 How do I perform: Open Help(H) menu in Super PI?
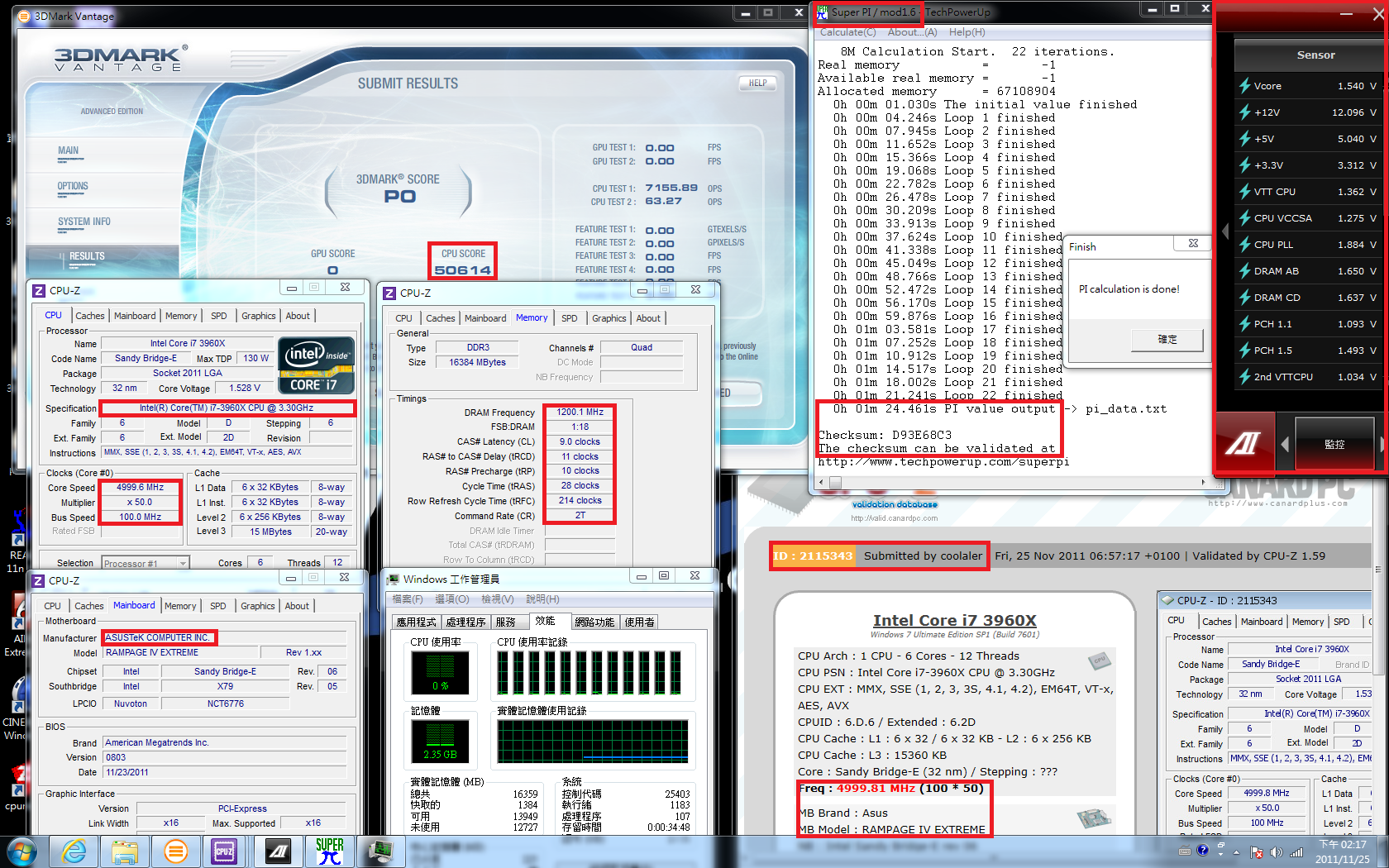(x=967, y=32)
